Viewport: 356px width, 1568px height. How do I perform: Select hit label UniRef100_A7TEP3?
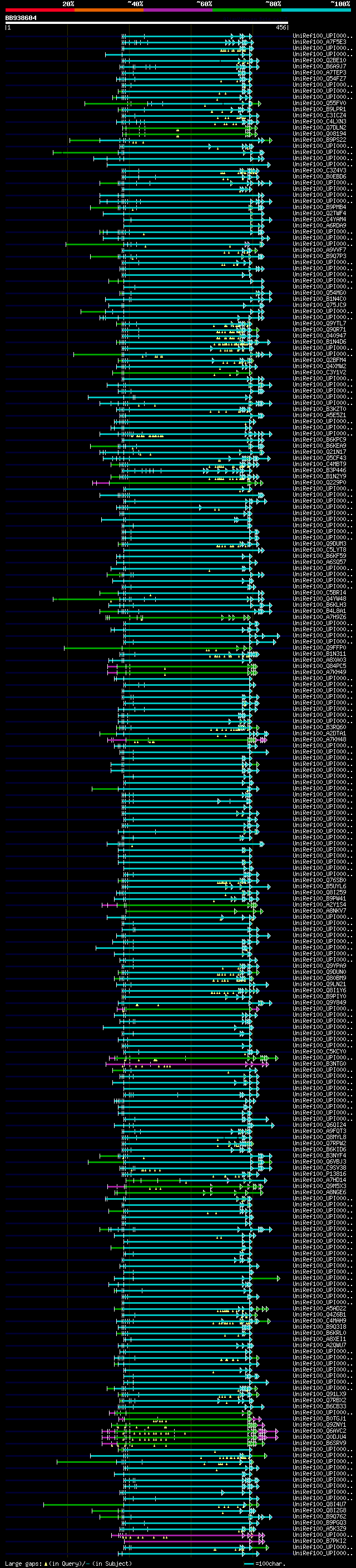[x=319, y=73]
